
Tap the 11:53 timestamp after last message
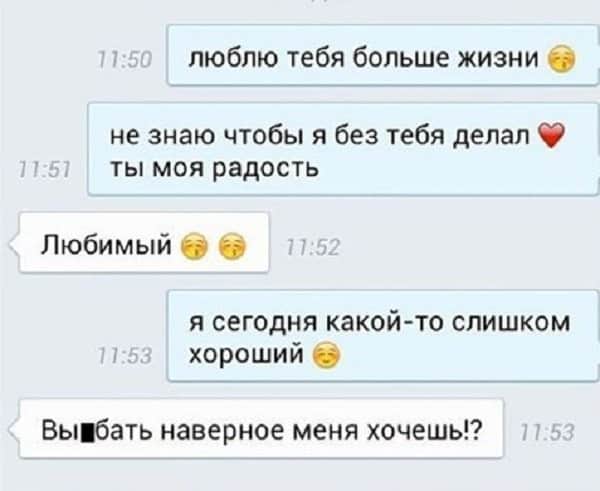tap(548, 432)
